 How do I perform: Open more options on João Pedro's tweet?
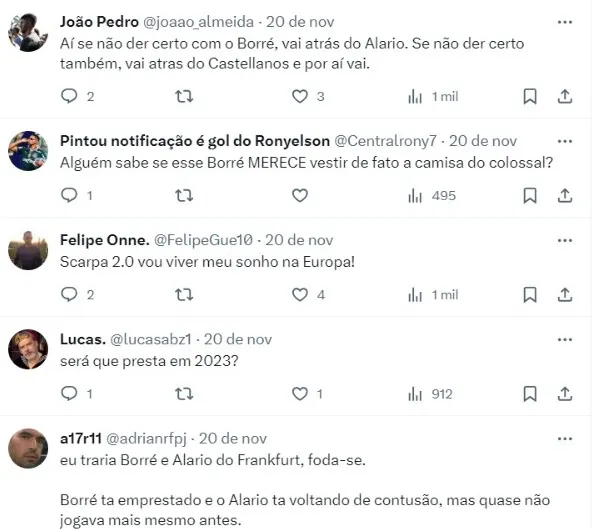click(x=564, y=22)
